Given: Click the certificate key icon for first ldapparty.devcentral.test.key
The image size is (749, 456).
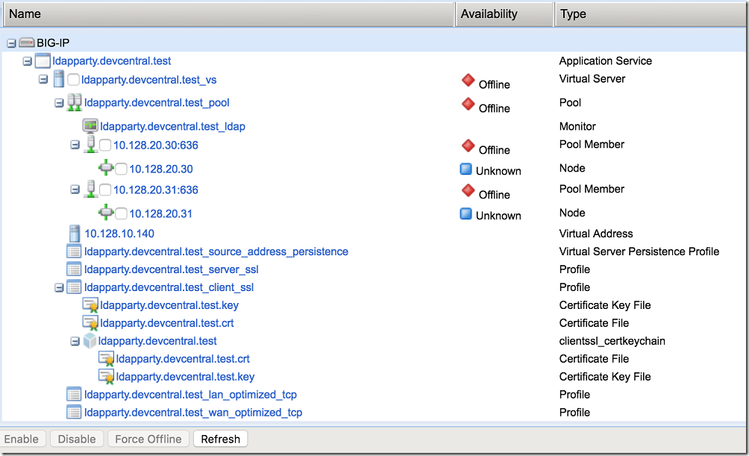Looking at the screenshot, I should pos(89,305).
